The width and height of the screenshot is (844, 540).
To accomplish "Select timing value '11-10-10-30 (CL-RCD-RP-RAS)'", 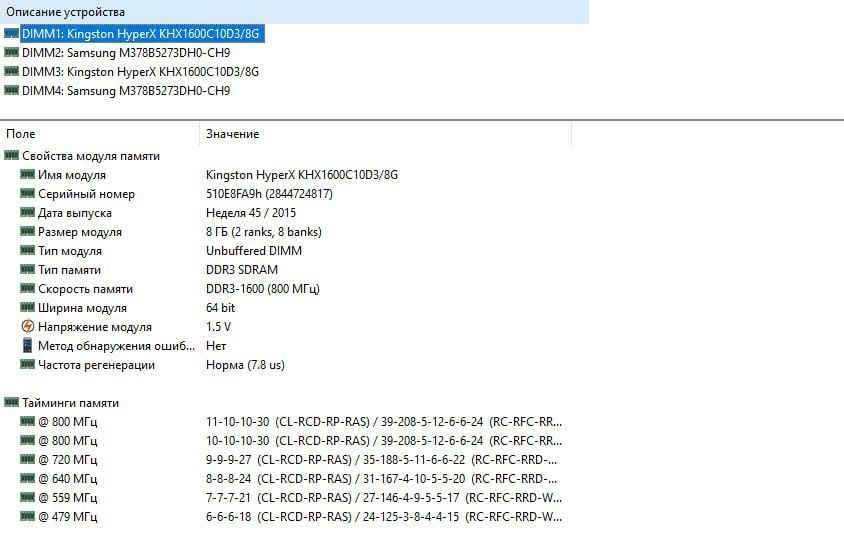I will click(288, 422).
